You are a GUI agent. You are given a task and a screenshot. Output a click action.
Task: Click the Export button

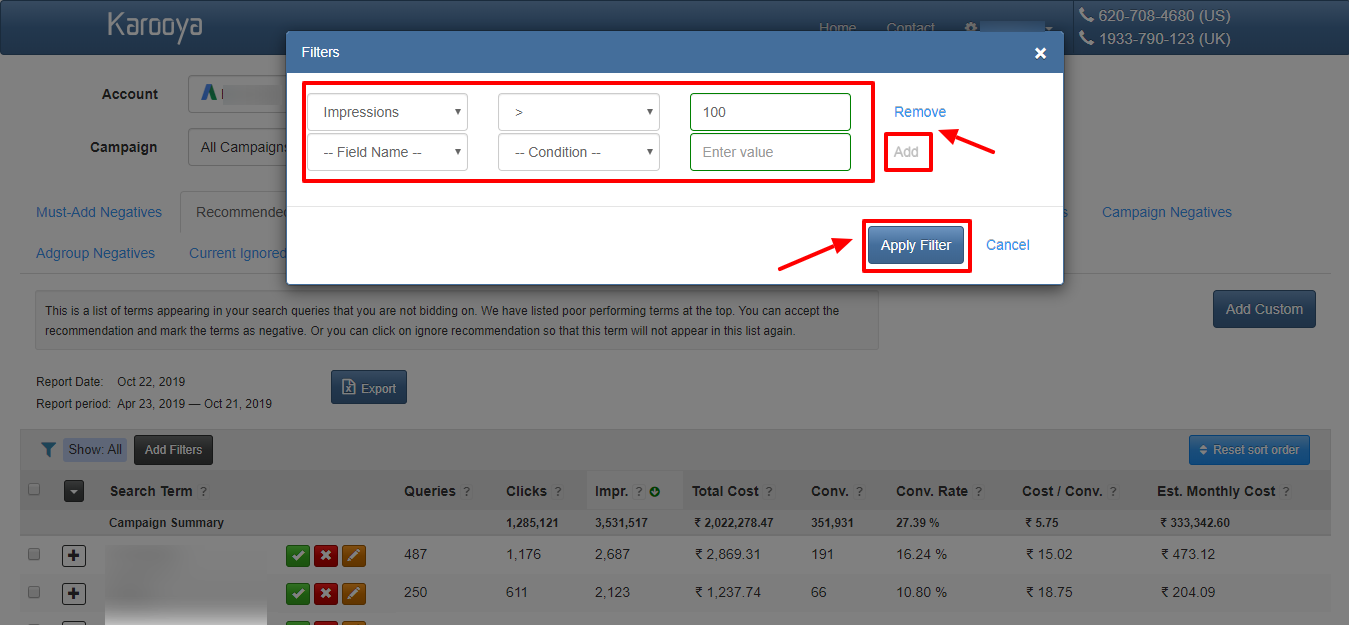(x=369, y=388)
